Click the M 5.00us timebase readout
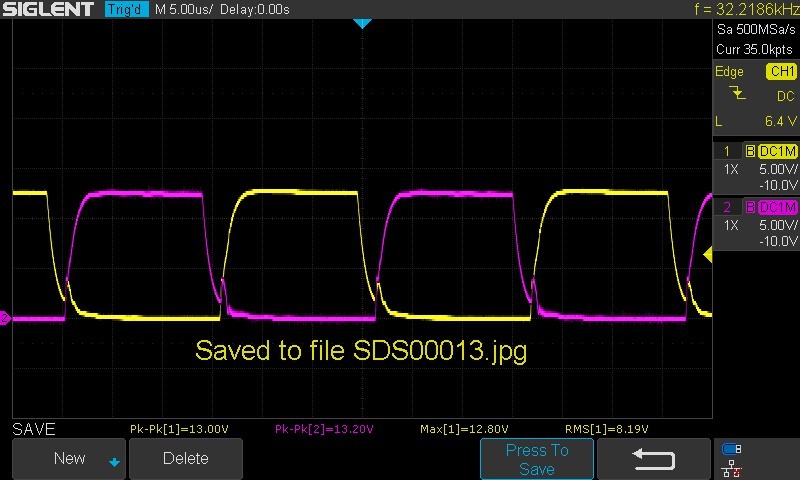800x480 pixels. pos(184,10)
